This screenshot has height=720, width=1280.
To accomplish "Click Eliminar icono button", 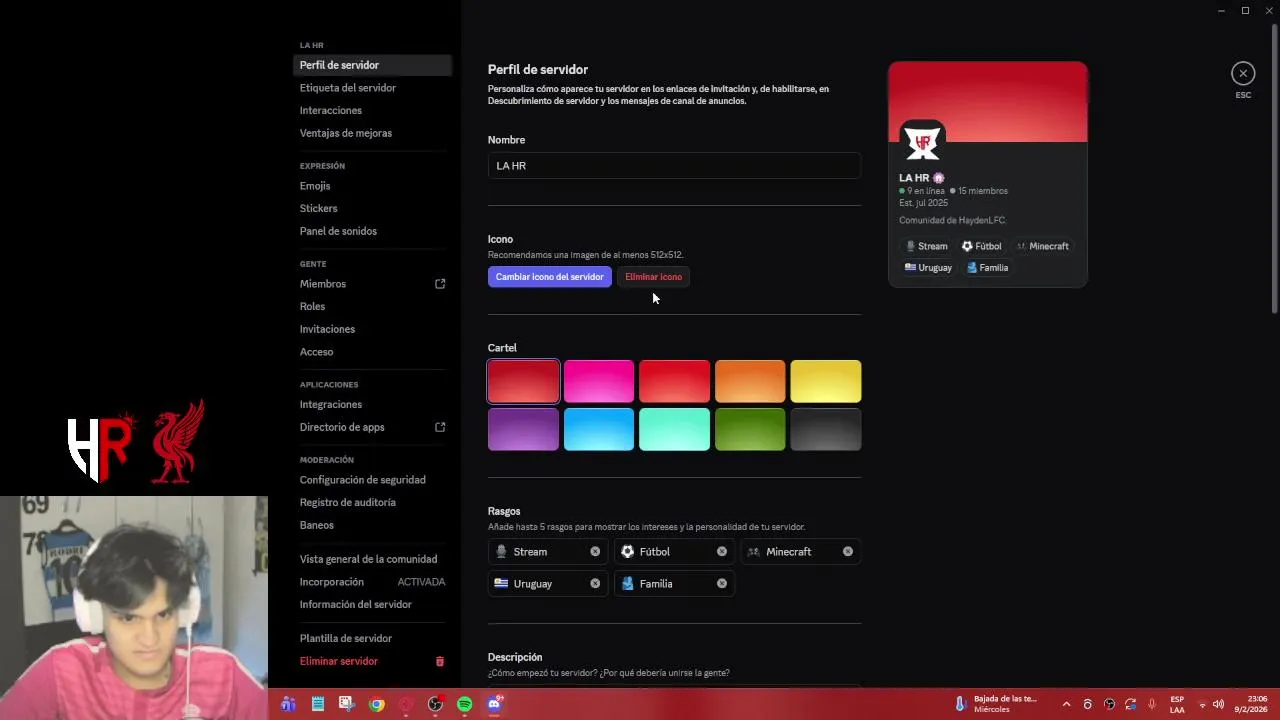I will coord(653,277).
